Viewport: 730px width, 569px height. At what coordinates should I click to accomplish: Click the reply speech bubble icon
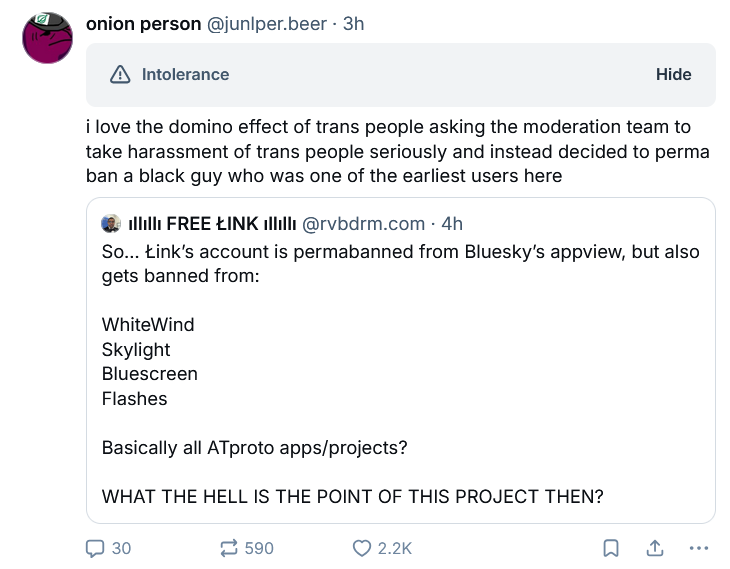(96, 548)
